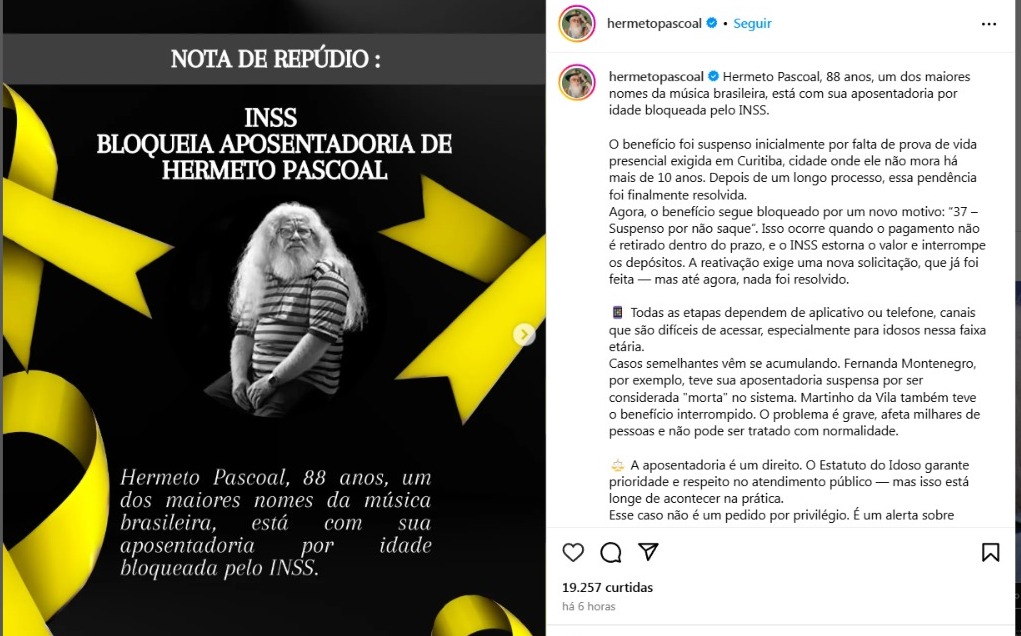The width and height of the screenshot is (1021, 636).
Task: Save the post with the bookmark icon
Action: [x=990, y=552]
